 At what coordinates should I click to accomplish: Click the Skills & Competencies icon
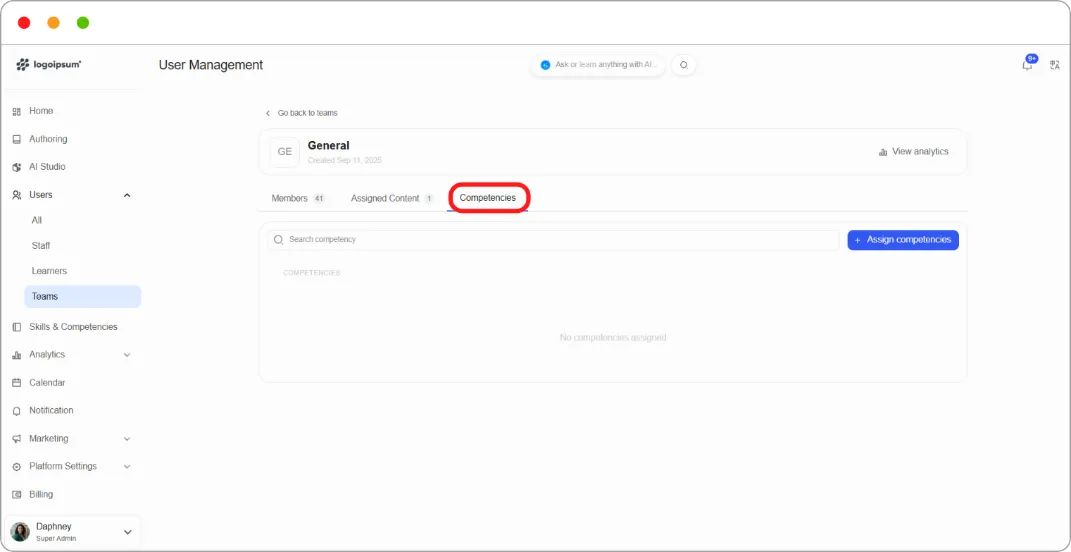17,327
